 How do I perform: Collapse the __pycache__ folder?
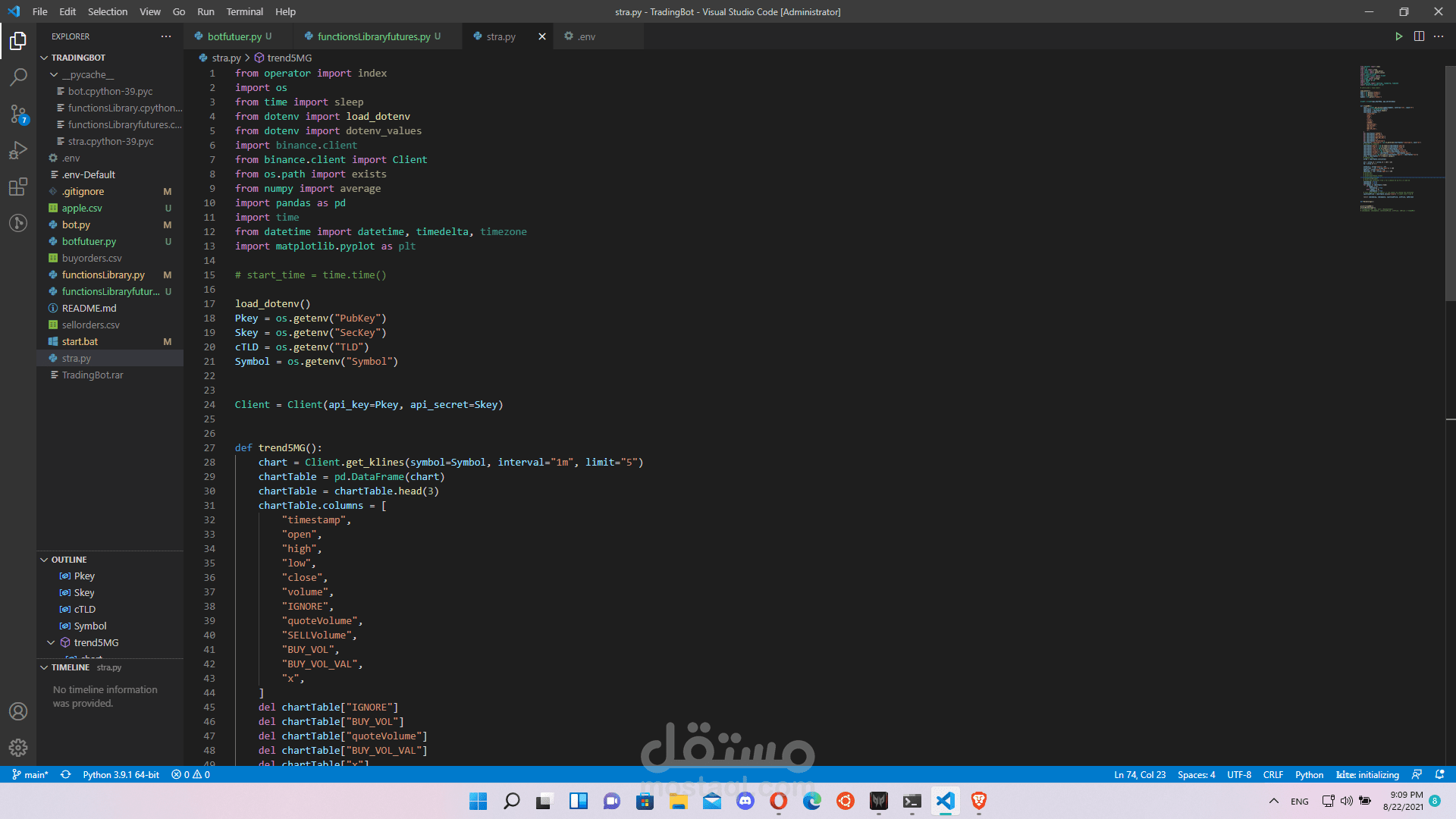[x=54, y=74]
